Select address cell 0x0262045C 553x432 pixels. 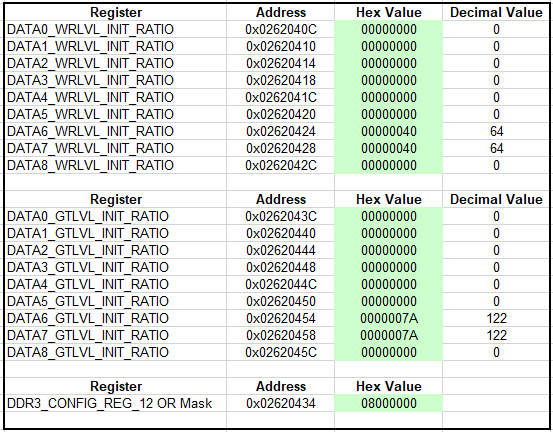point(281,352)
